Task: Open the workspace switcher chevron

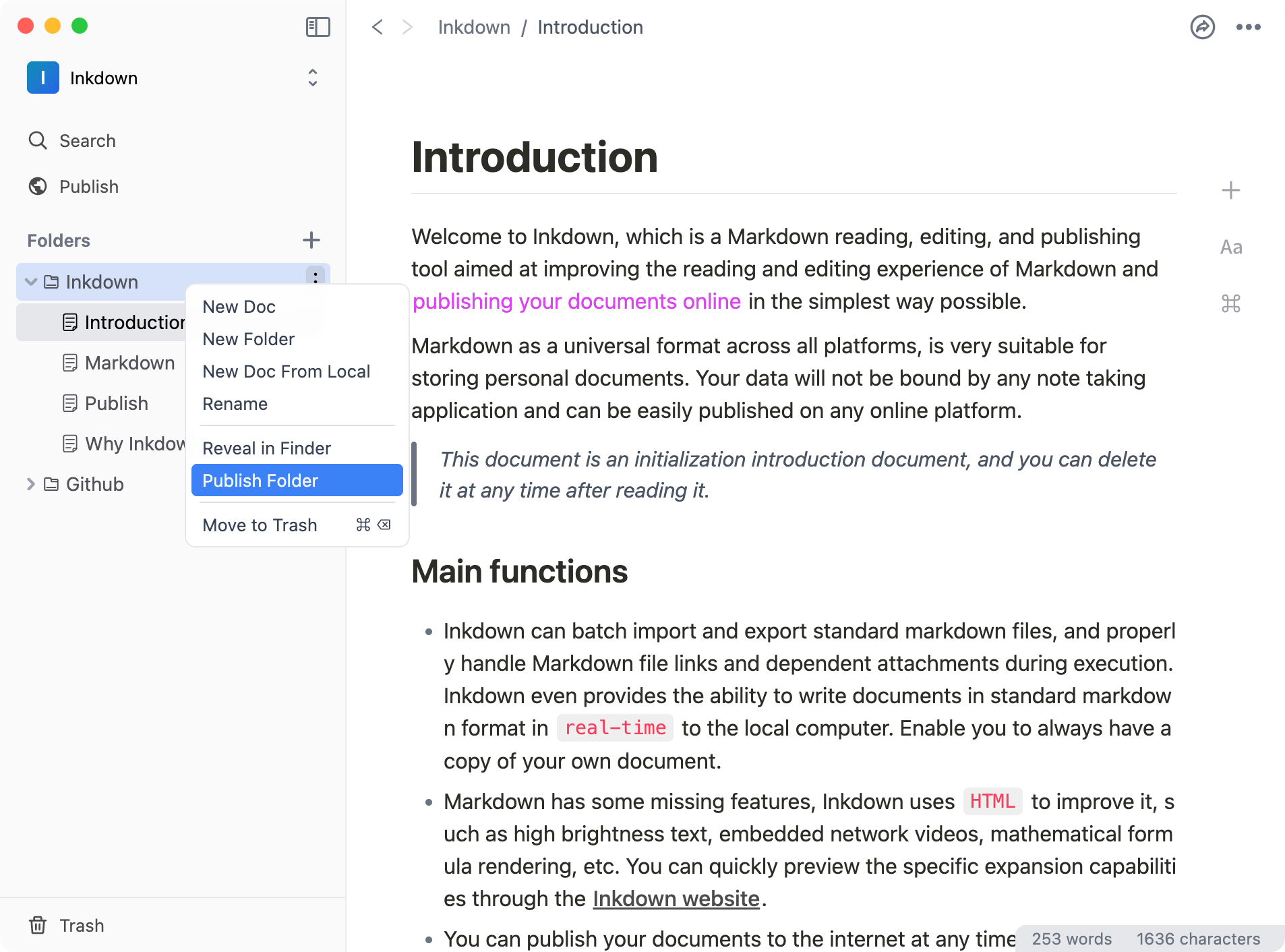Action: pyautogui.click(x=312, y=78)
